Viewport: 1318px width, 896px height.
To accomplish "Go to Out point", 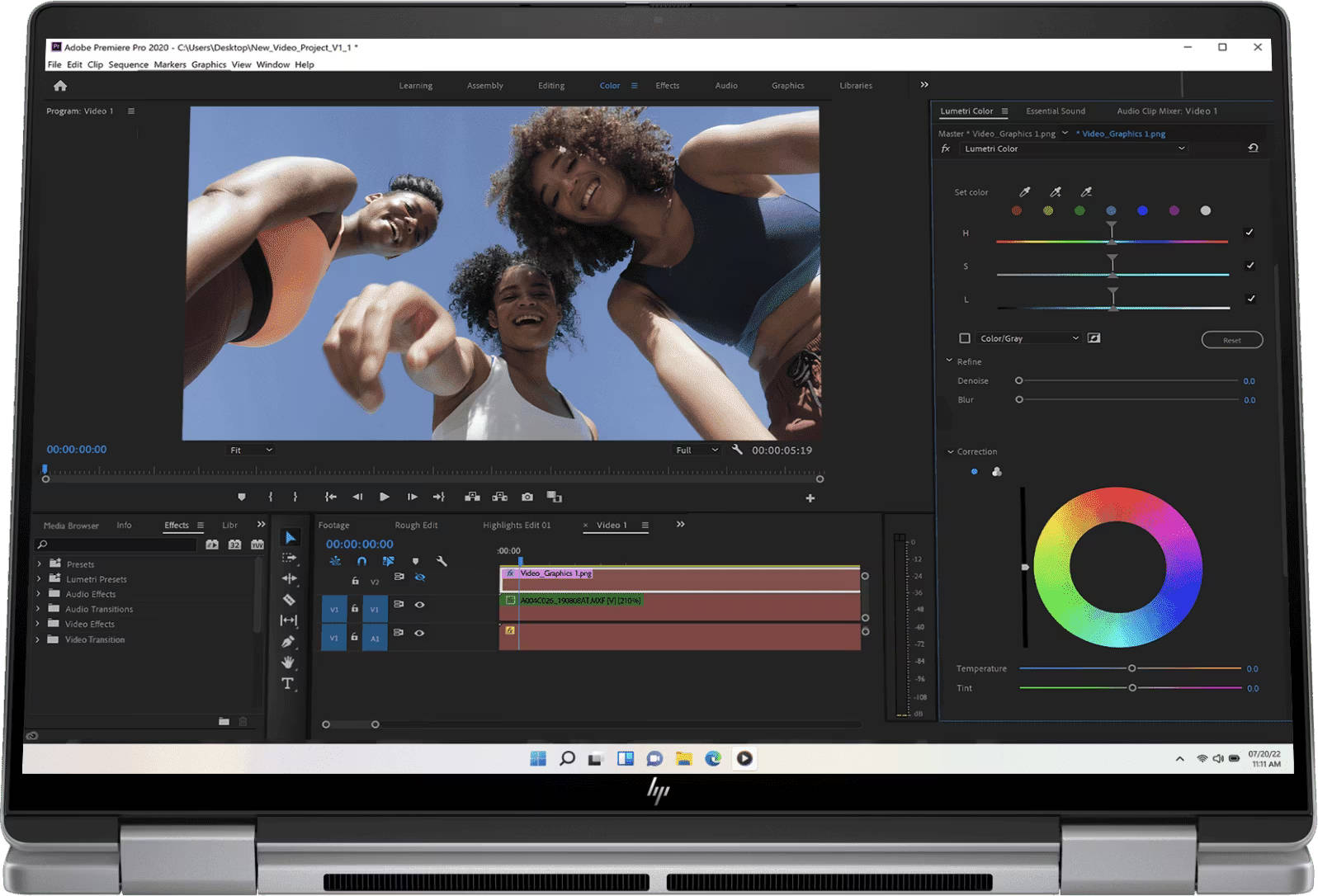I will pos(438,497).
